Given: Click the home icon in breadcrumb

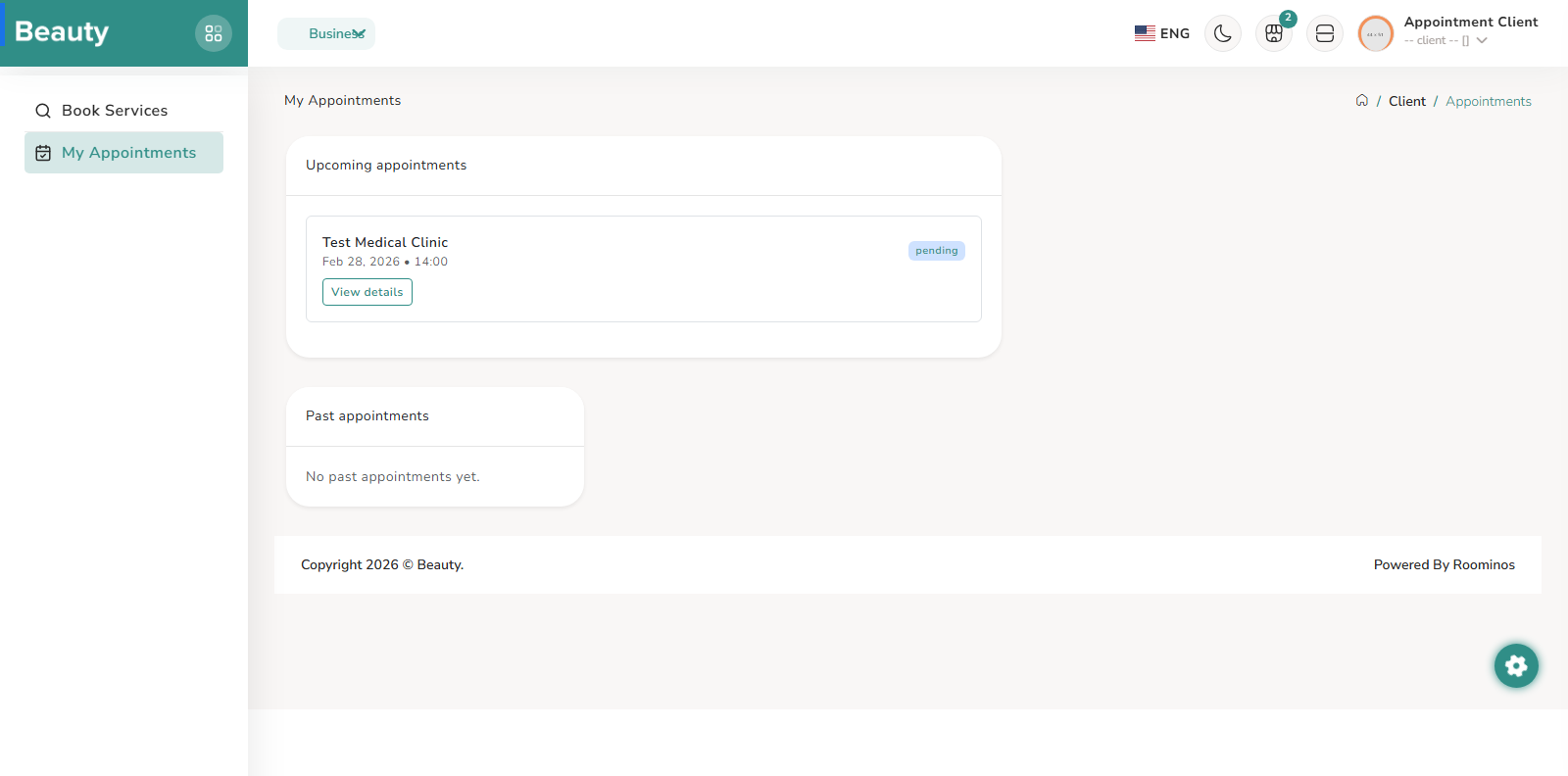Looking at the screenshot, I should [x=1362, y=100].
